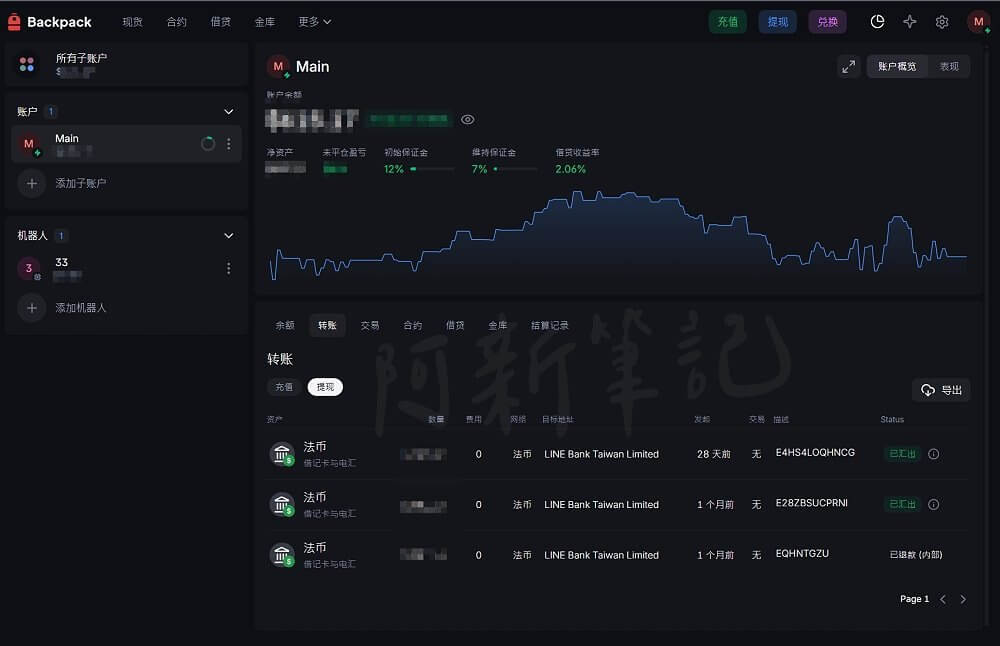This screenshot has width=1000, height=646.
Task: Switch to 充值 deposit filter pill
Action: (x=284, y=387)
